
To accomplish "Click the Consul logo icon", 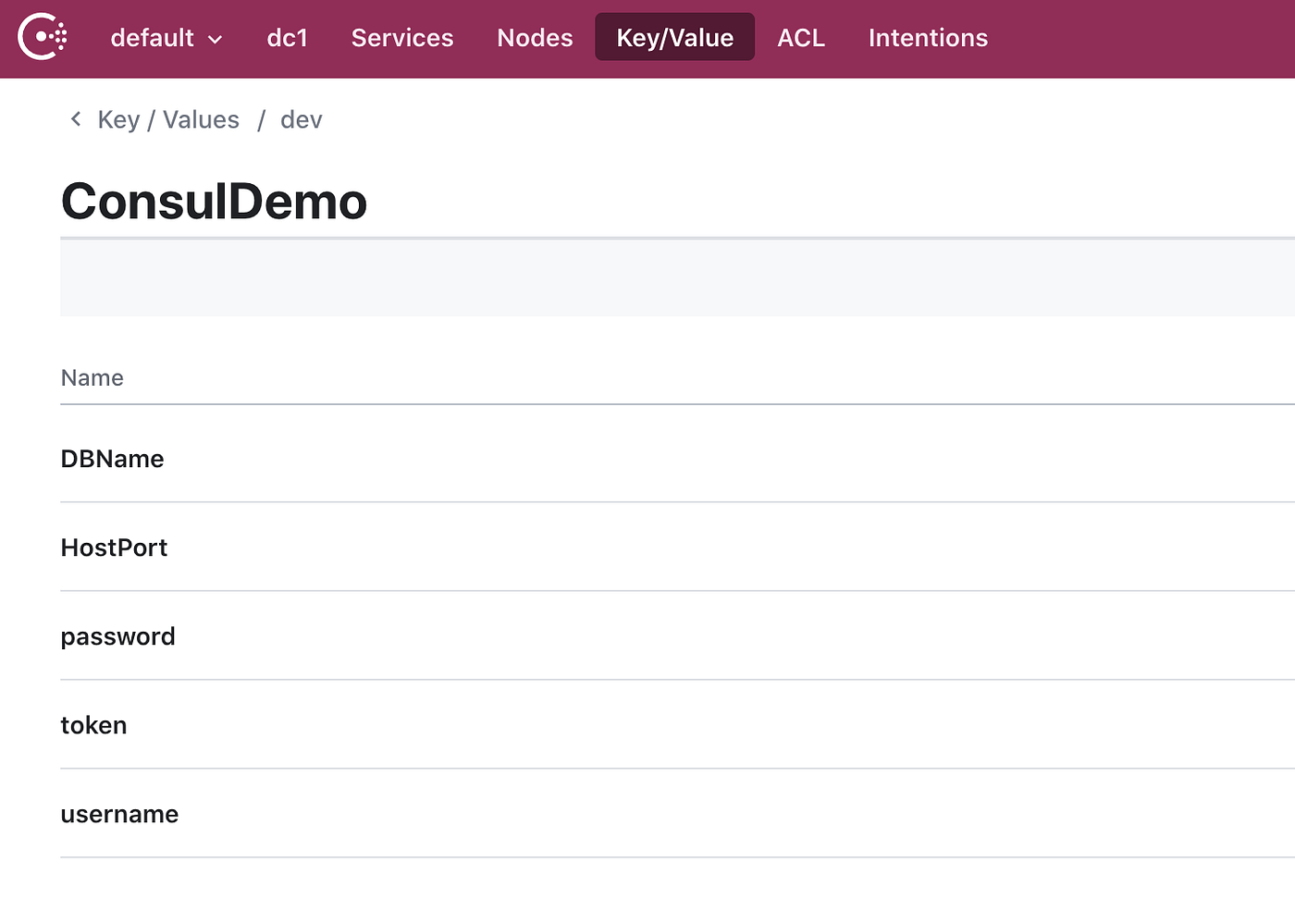I will click(43, 37).
